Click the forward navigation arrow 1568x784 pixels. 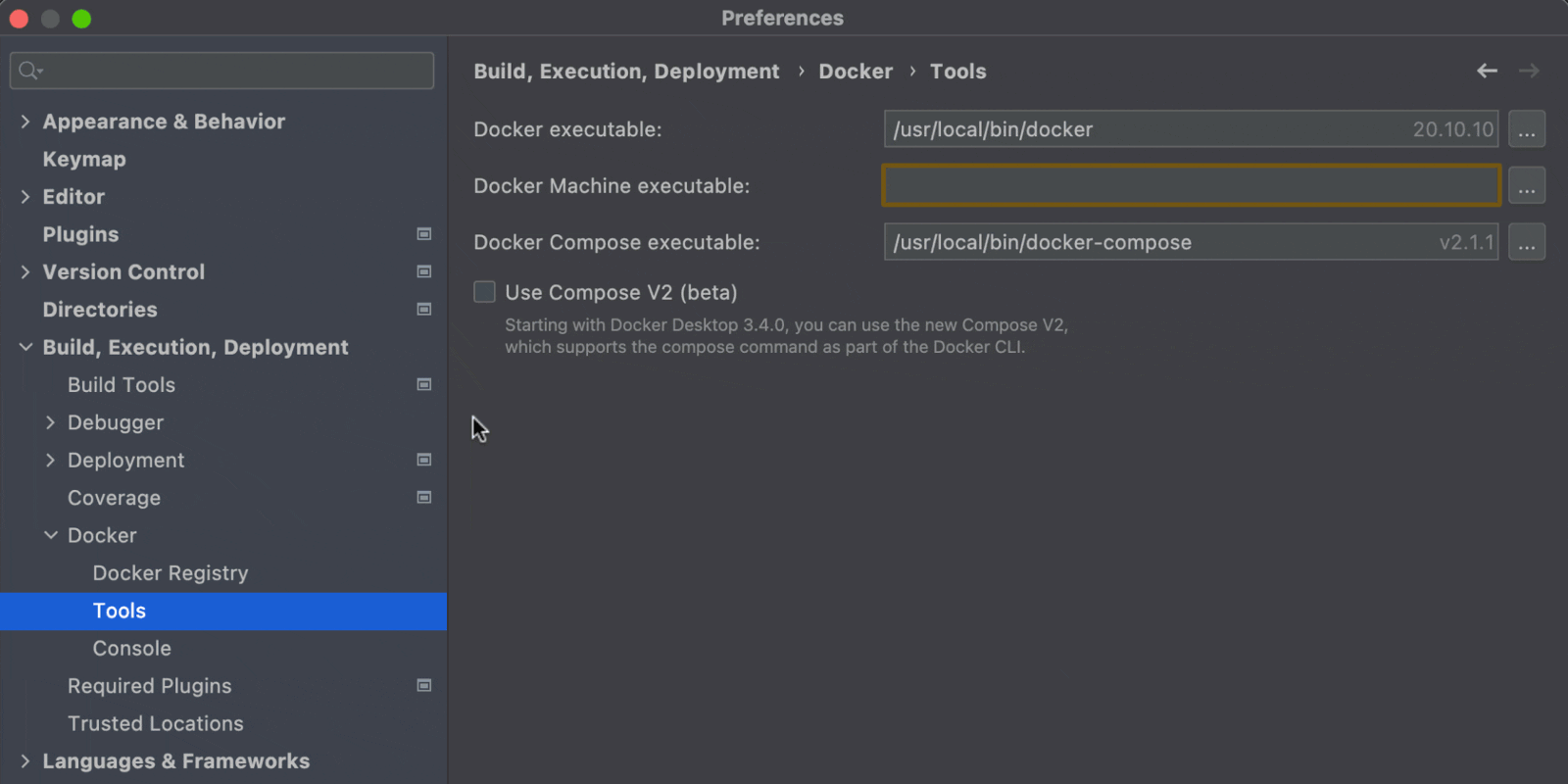pos(1529,71)
